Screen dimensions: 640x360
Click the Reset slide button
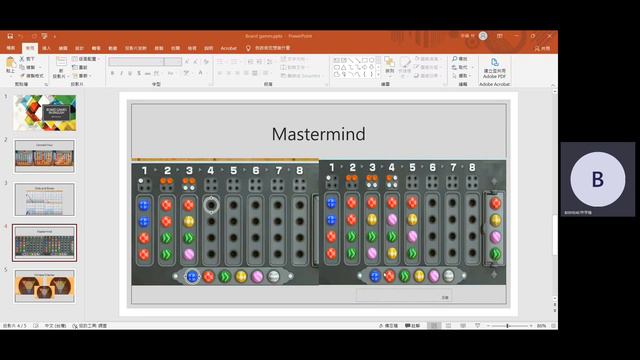tap(80, 67)
